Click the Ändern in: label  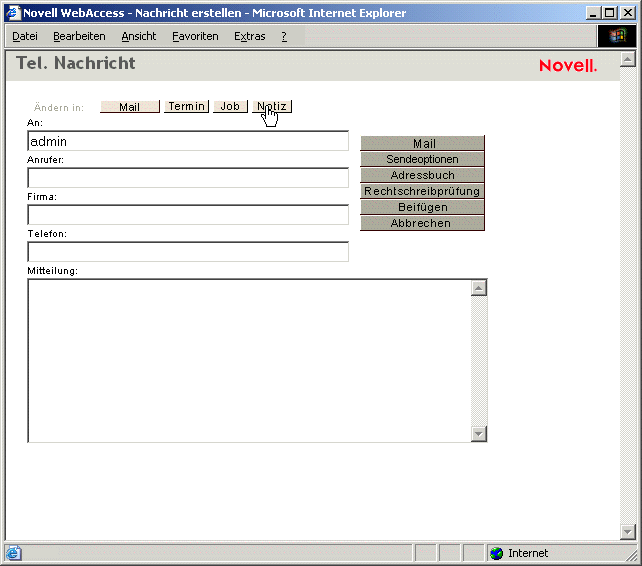tap(59, 107)
